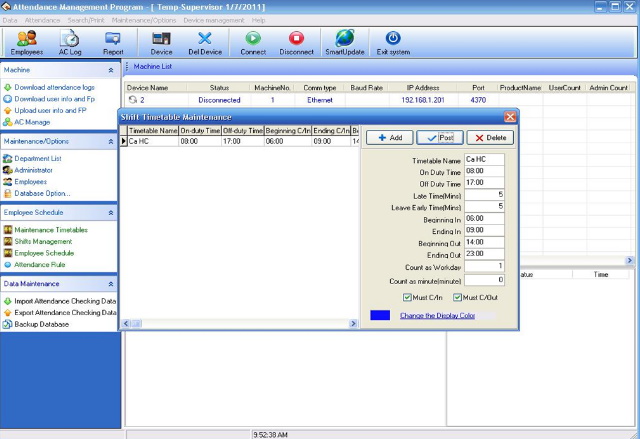Click the Connect toolbar icon
Screen dimensions: 640x439
[253, 38]
